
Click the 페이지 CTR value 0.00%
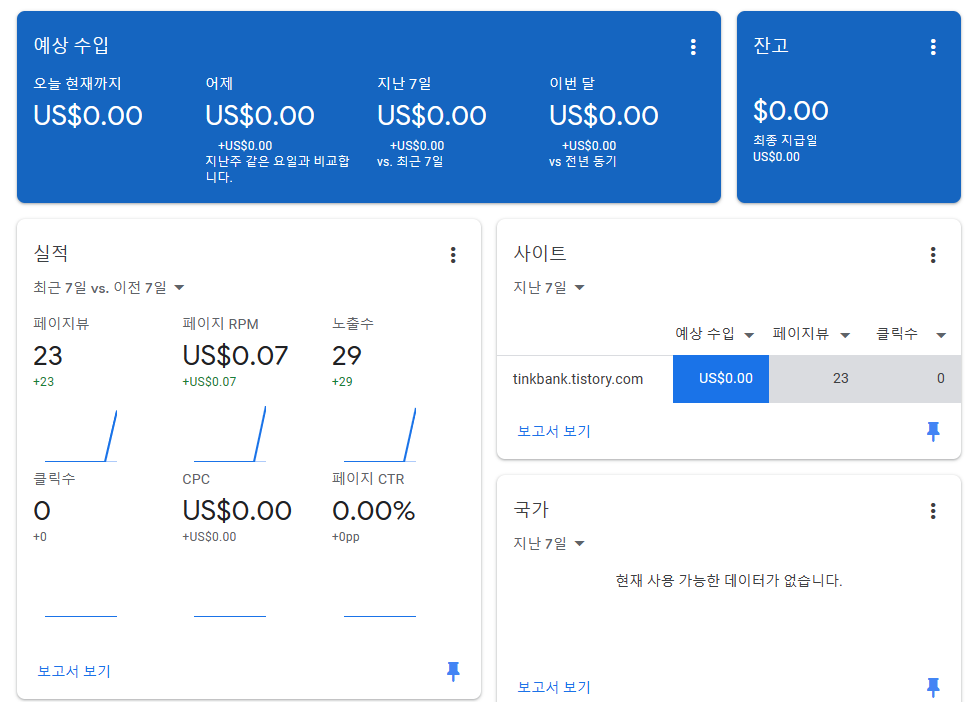(x=373, y=511)
